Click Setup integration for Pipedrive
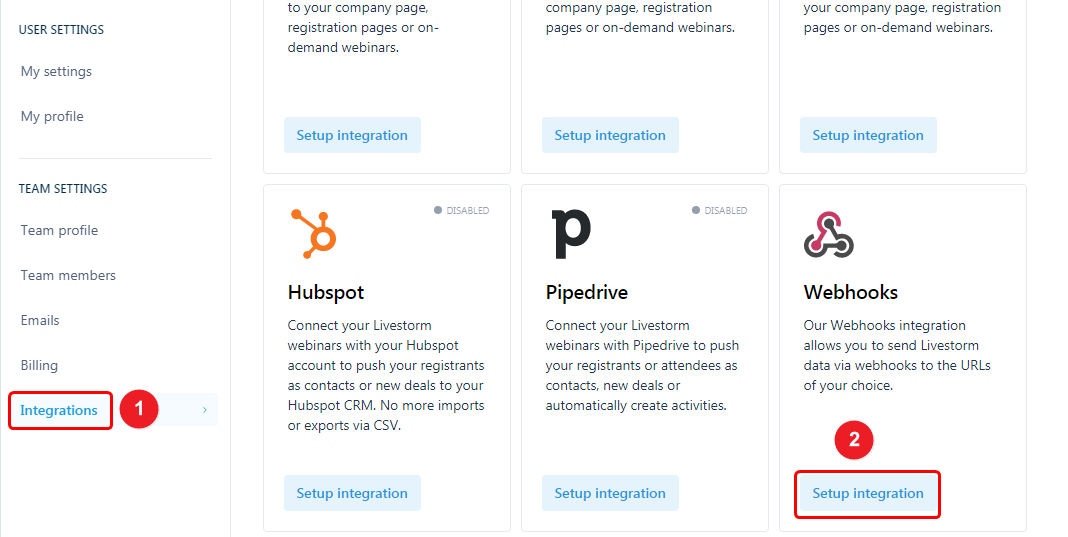Image resolution: width=1068 pixels, height=537 pixels. click(610, 493)
